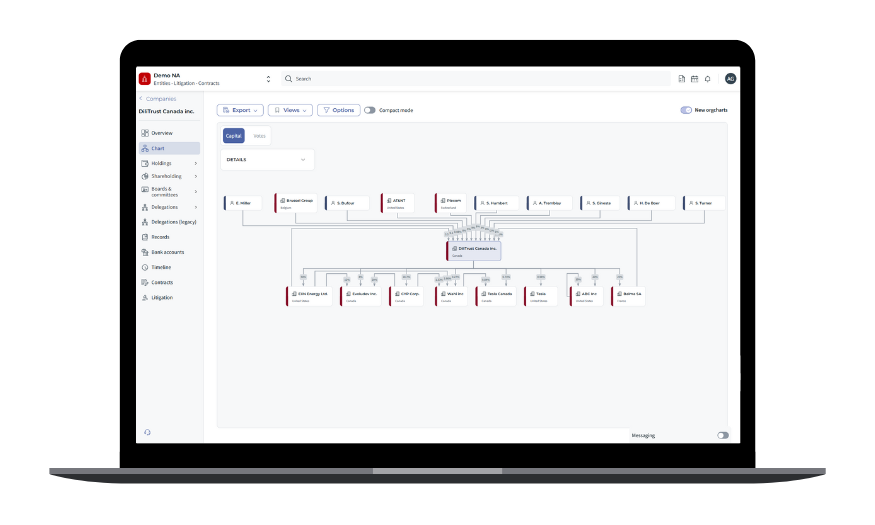Click the AT&NT company node
The image size is (875, 525).
pos(398,203)
